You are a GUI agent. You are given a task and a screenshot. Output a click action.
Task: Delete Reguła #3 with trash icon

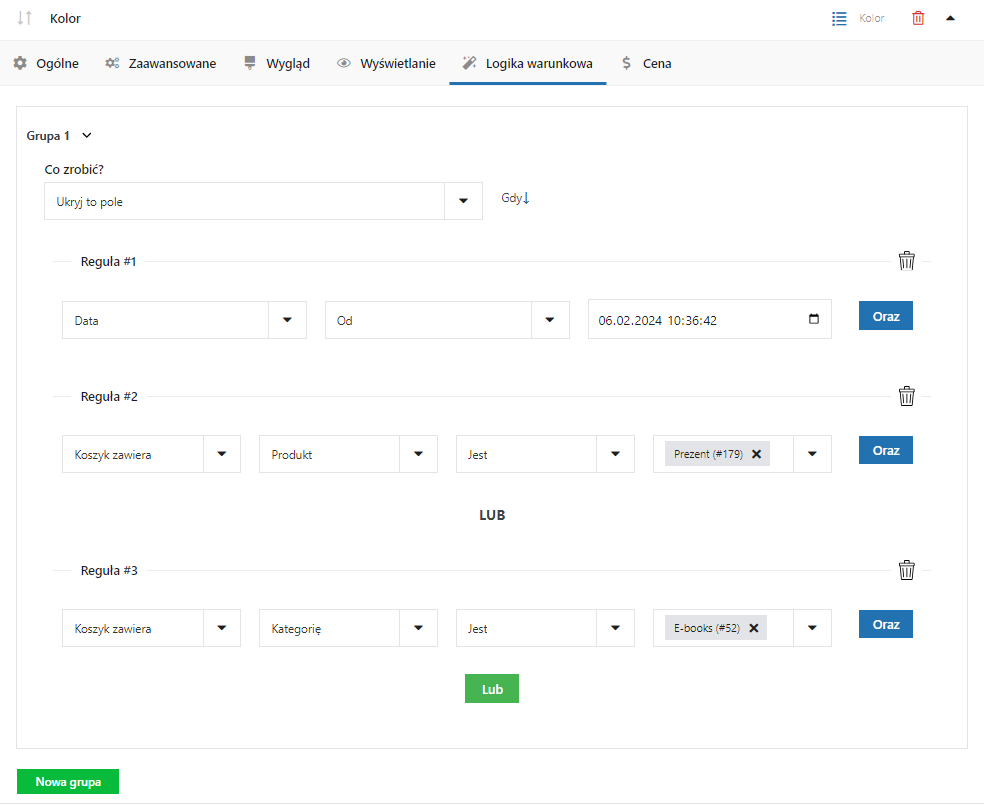pyautogui.click(x=906, y=570)
